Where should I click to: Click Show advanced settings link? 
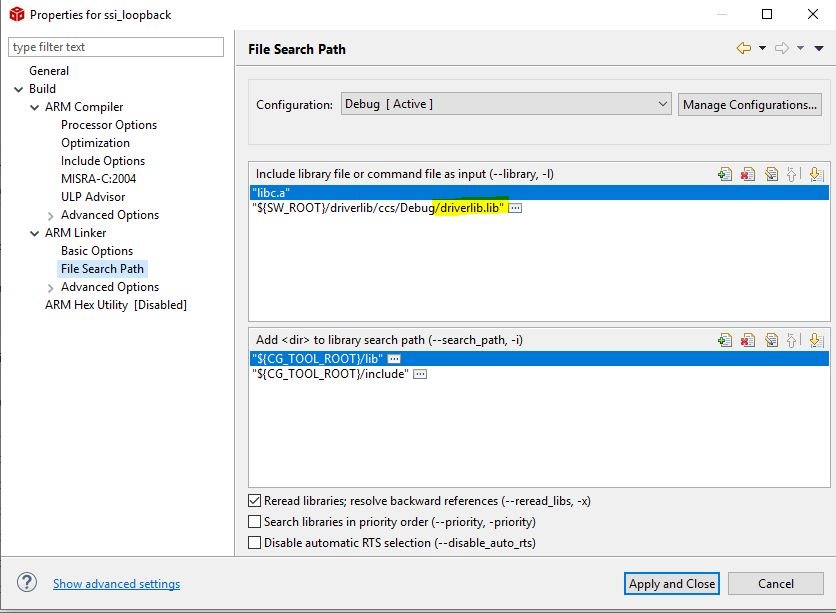pyautogui.click(x=116, y=584)
